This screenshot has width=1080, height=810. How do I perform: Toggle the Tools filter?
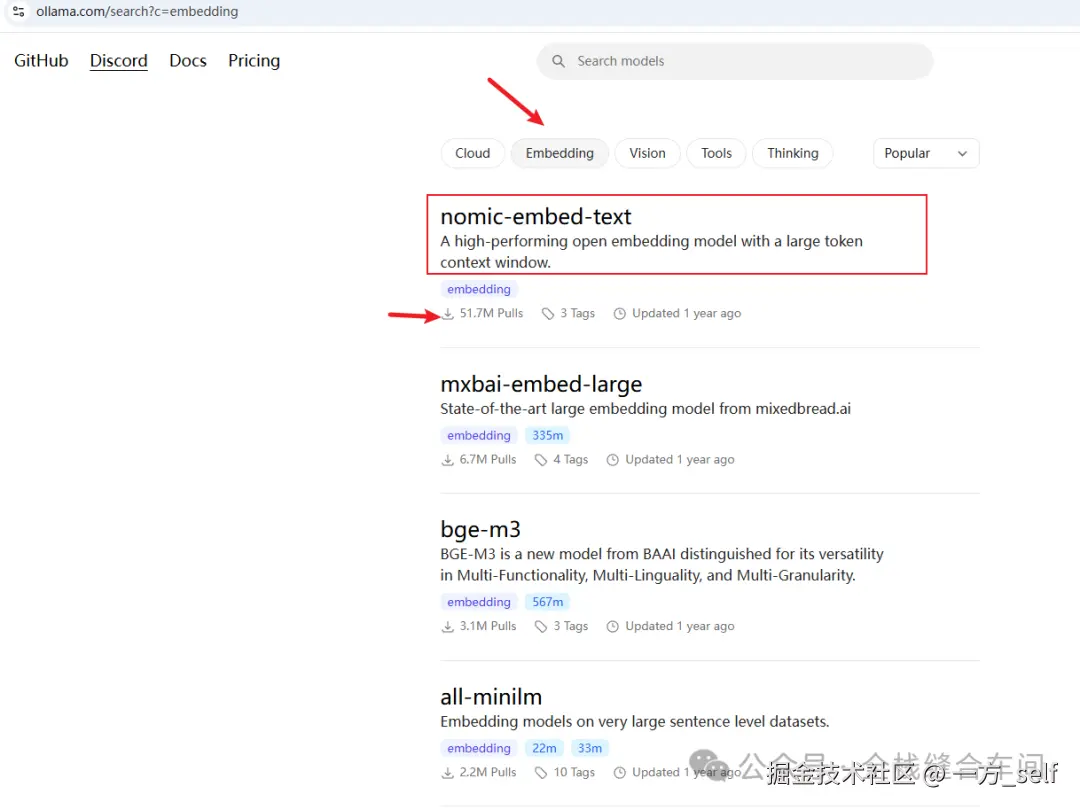pos(716,153)
